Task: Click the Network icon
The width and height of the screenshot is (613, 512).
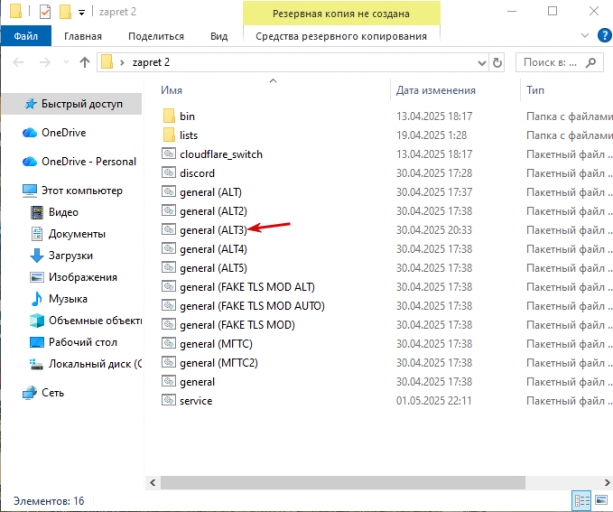Action: pos(30,393)
